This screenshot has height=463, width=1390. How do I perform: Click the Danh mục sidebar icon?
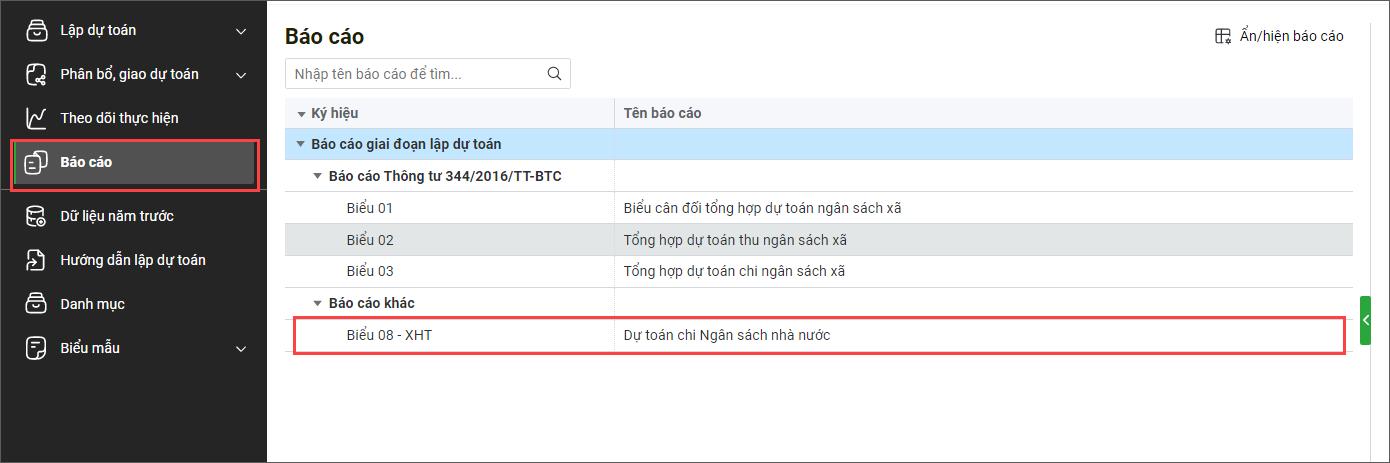pos(36,304)
